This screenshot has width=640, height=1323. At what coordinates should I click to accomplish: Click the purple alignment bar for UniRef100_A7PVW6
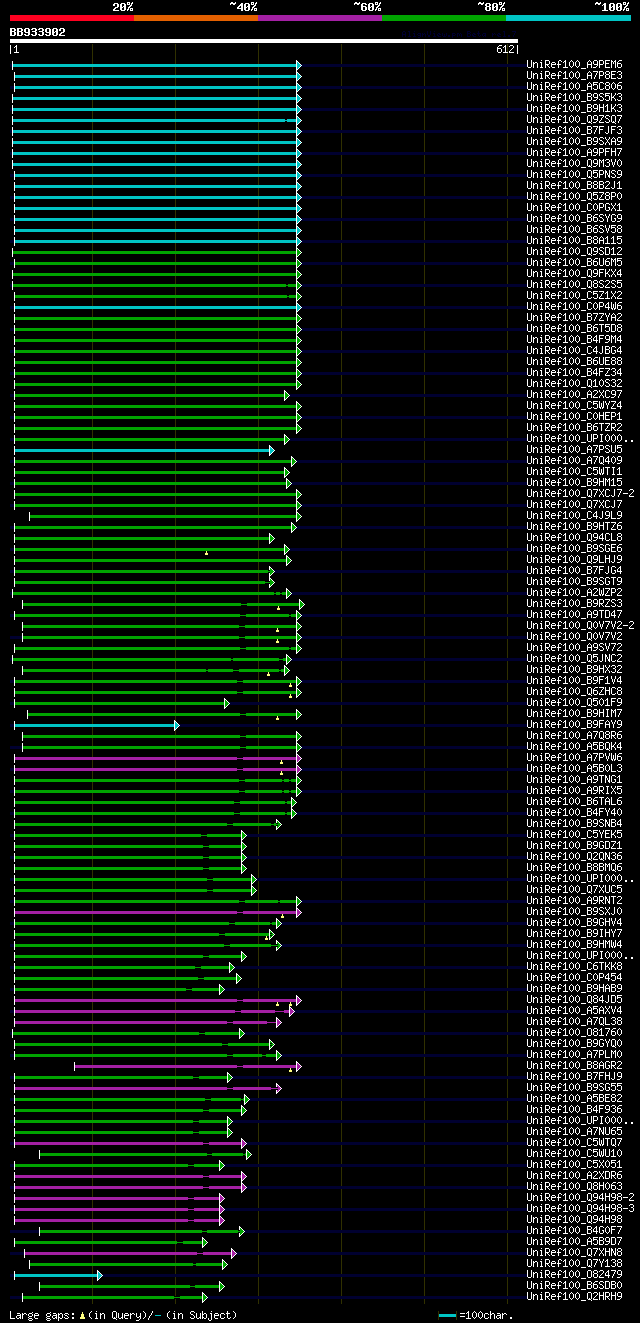pyautogui.click(x=157, y=757)
